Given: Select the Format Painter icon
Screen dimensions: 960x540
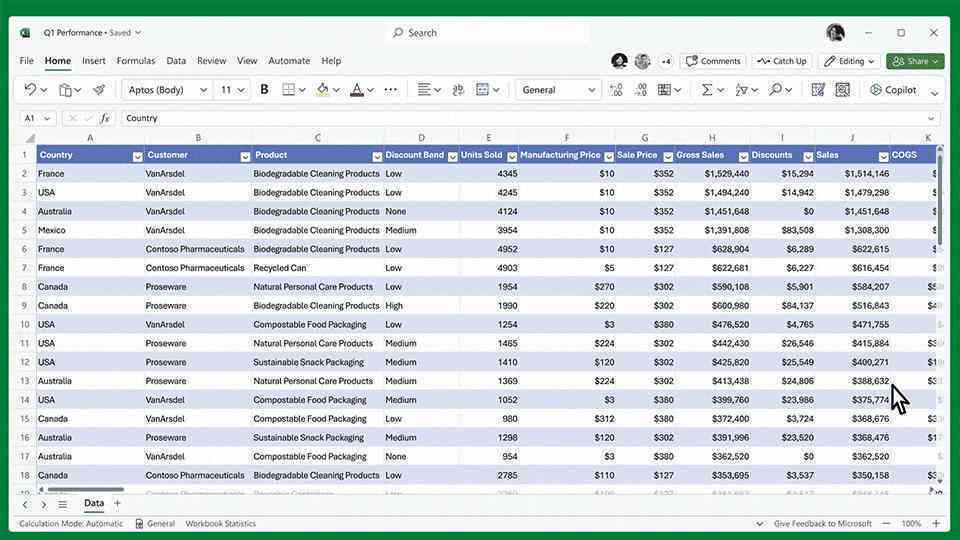Looking at the screenshot, I should tap(99, 90).
